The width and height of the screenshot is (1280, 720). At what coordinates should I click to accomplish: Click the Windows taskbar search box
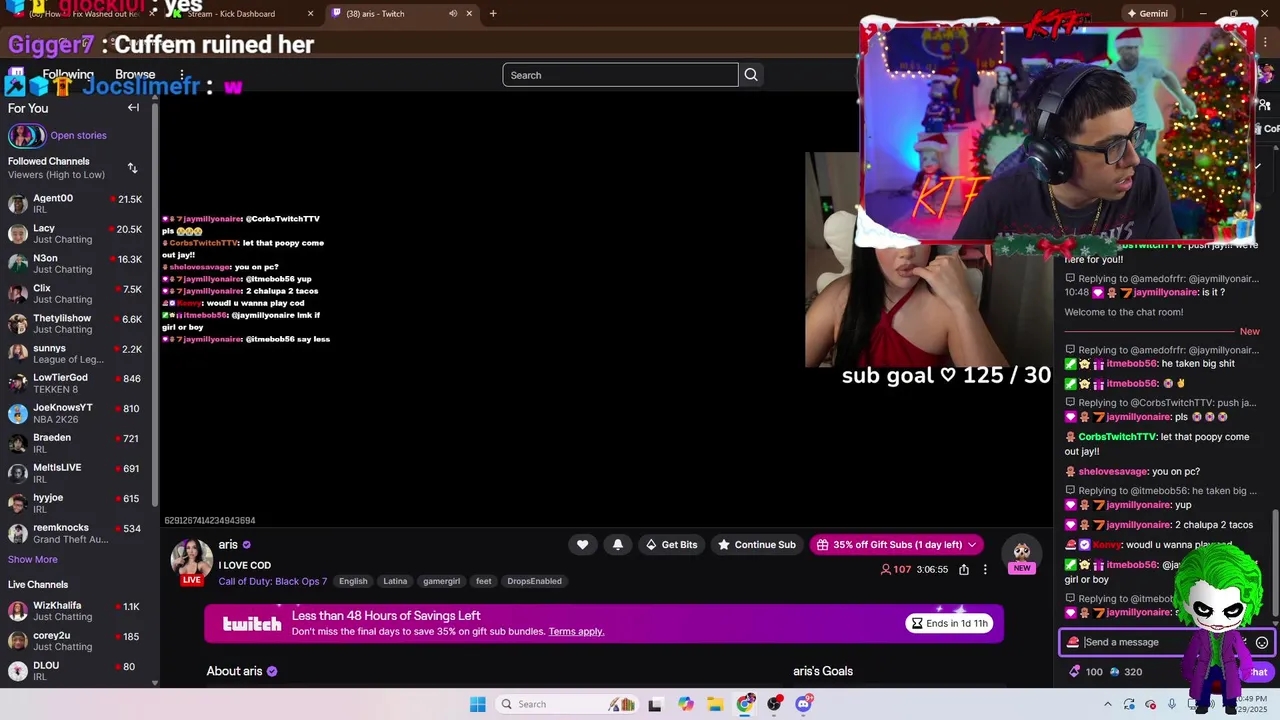pos(565,704)
